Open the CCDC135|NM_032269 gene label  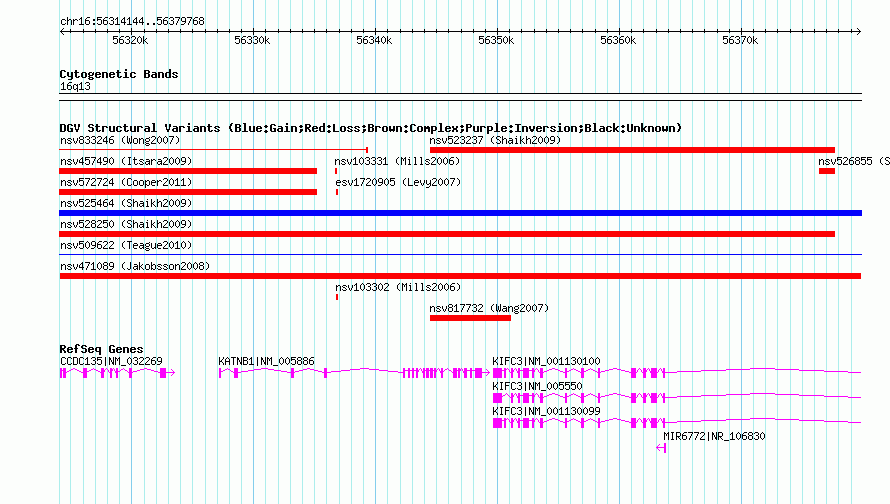(x=111, y=361)
